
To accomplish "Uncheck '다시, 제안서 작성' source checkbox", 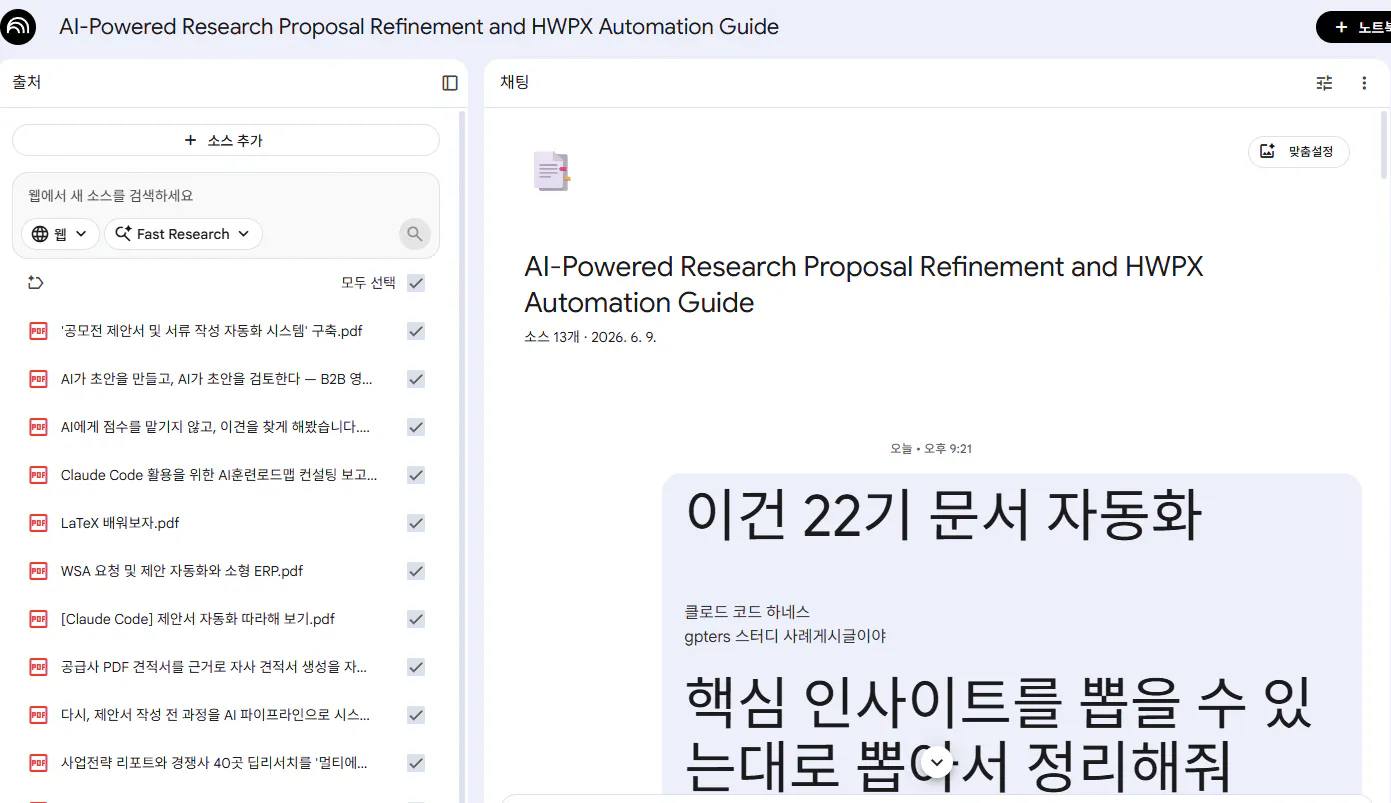I will point(416,715).
